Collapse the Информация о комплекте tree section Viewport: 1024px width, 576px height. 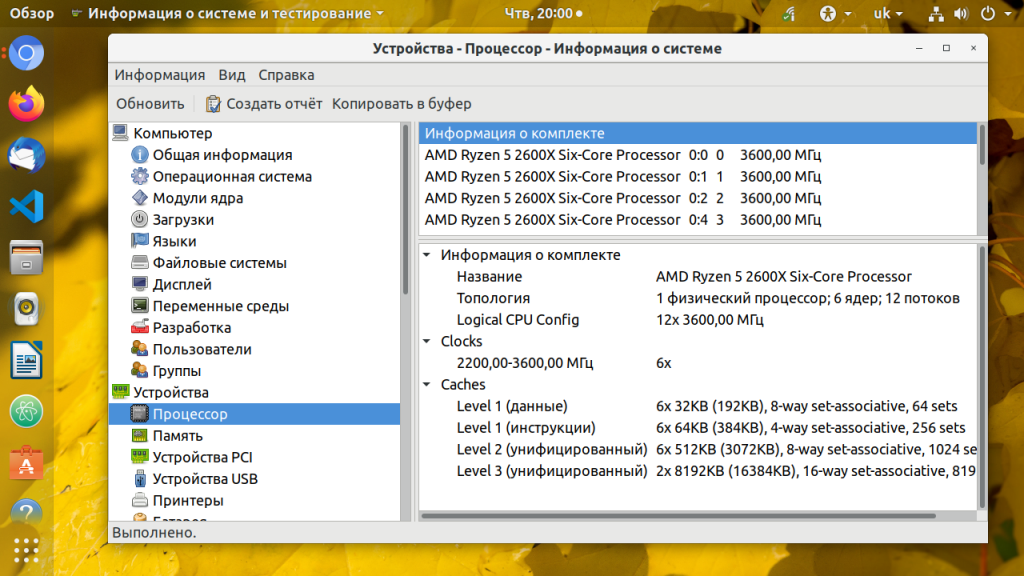point(428,255)
